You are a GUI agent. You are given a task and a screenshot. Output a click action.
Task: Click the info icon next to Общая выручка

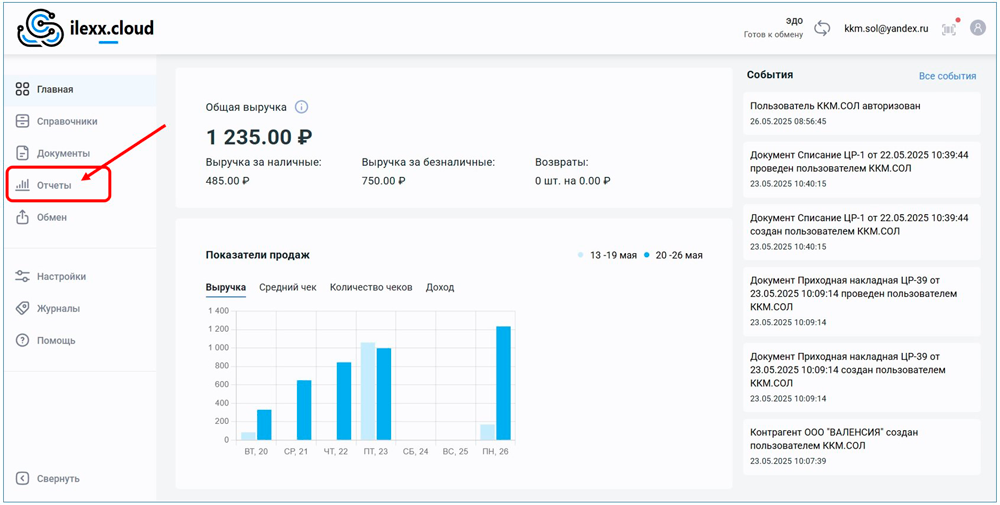click(x=301, y=107)
